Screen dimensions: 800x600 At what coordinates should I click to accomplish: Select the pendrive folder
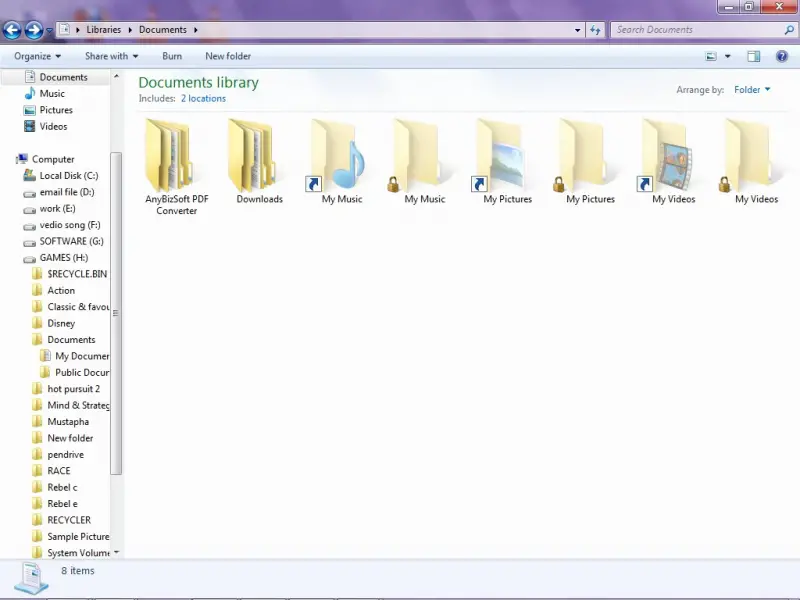tap(58, 454)
